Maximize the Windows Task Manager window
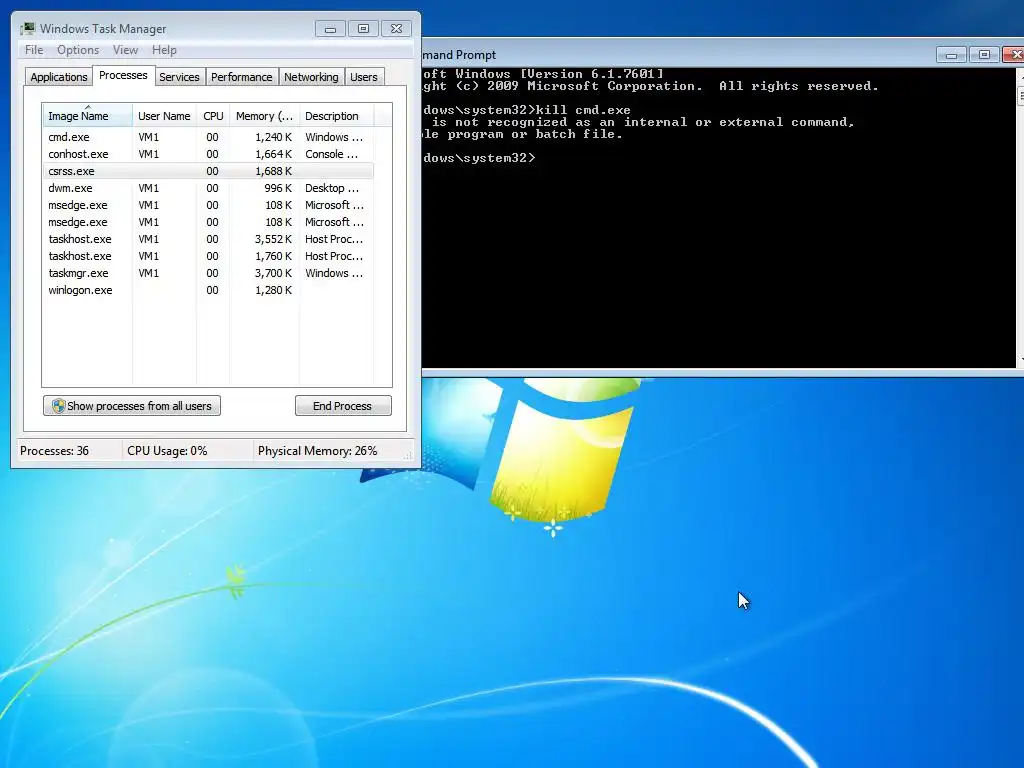This screenshot has height=768, width=1024. 364,29
